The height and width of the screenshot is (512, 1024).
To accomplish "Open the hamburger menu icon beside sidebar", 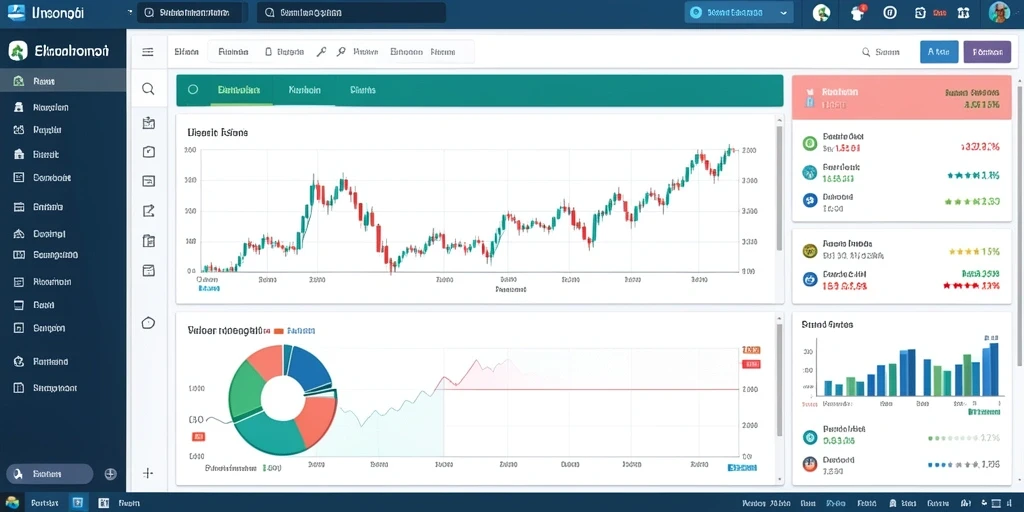I will (148, 52).
